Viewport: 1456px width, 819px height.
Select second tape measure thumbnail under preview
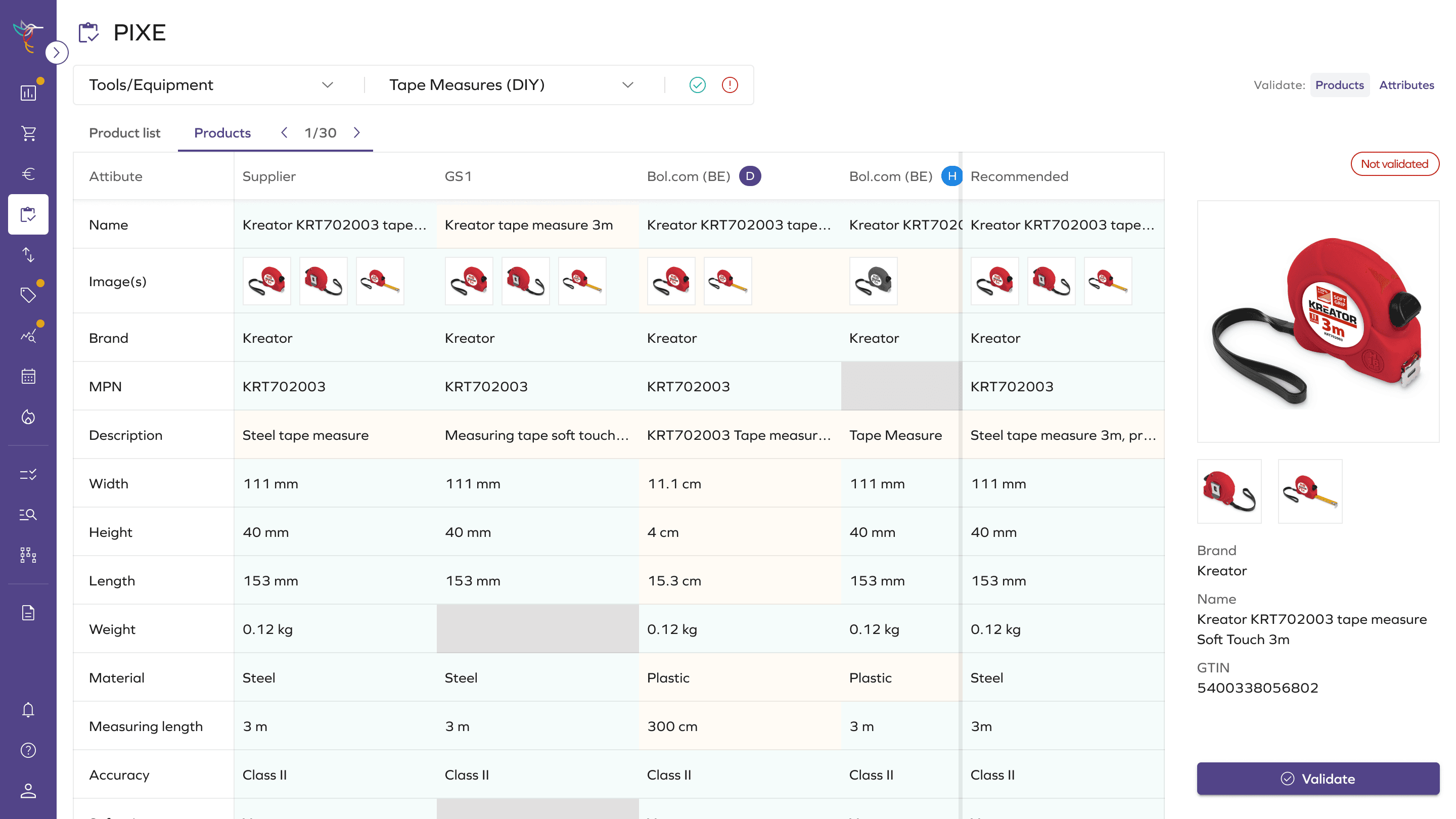click(x=1309, y=490)
